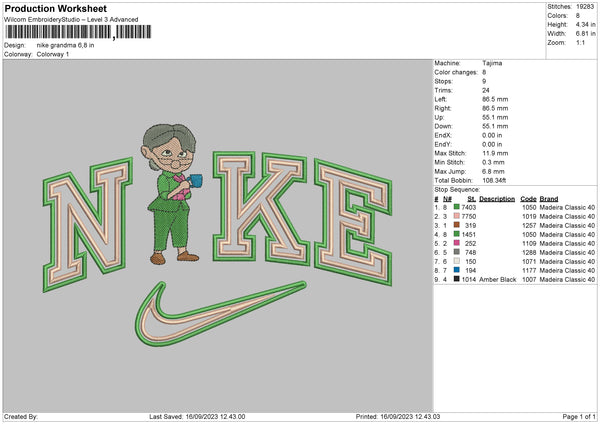600x424 pixels.
Task: Click 'Page 1 of 1' in the footer
Action: pos(579,416)
